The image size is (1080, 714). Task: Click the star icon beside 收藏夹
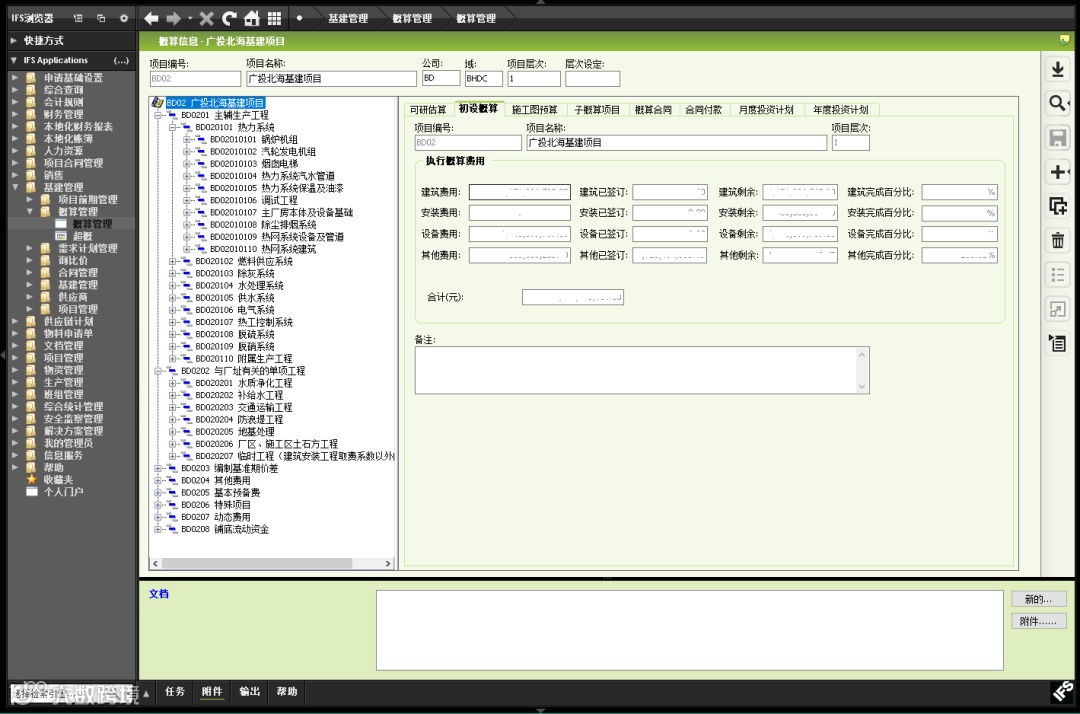click(31, 479)
